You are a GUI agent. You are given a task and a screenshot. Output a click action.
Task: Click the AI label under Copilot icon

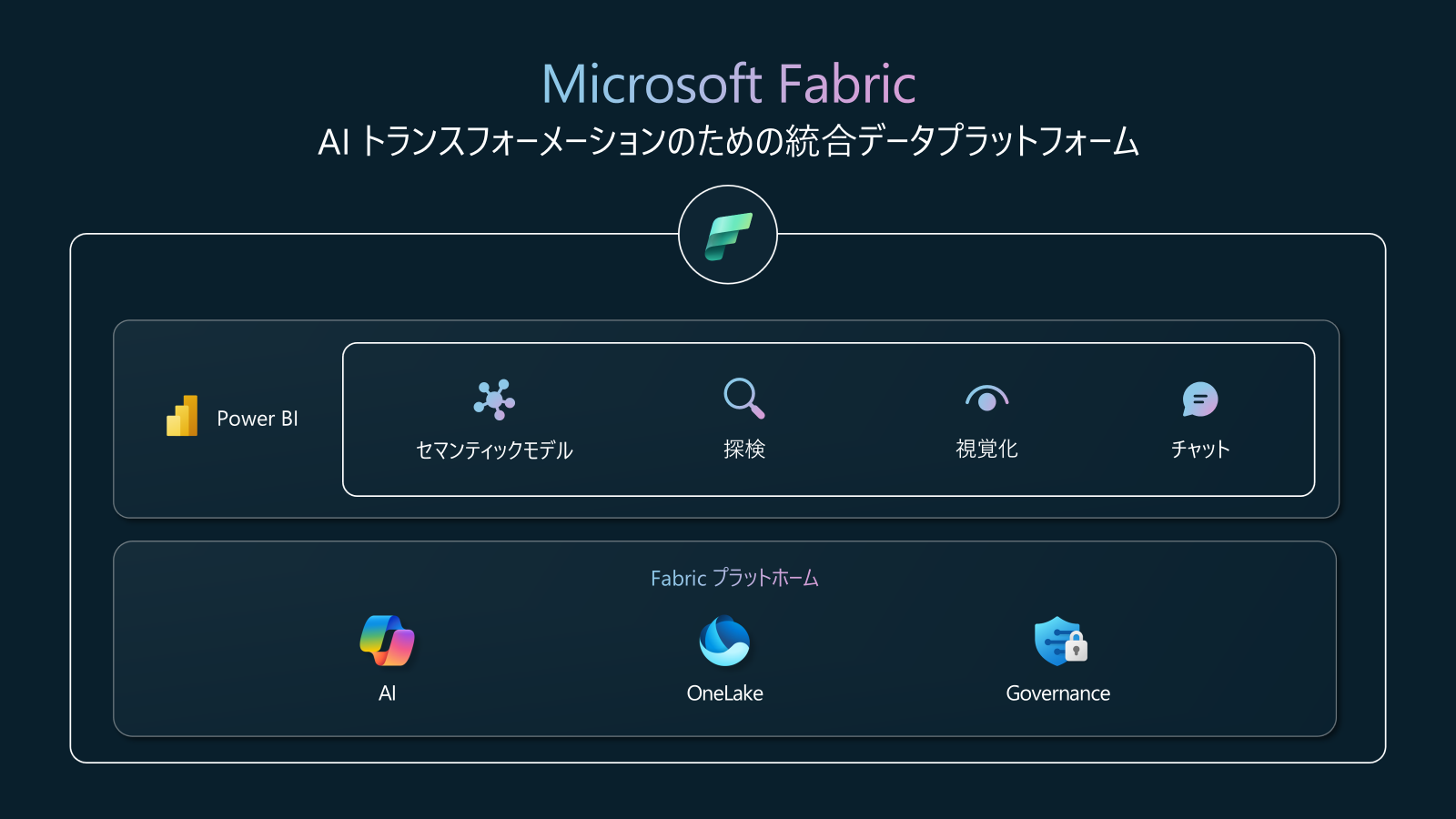(387, 693)
